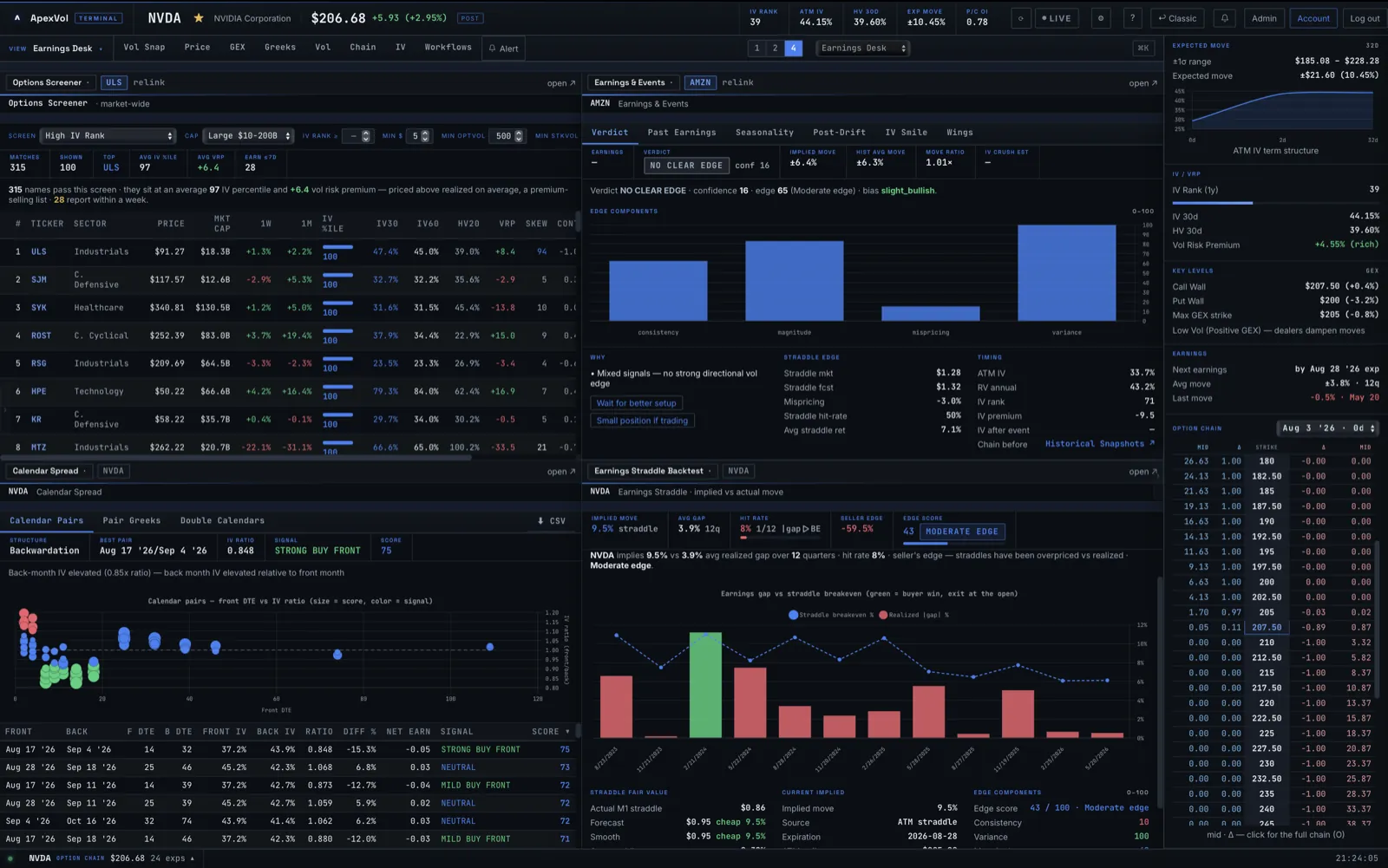Open the High IV Rank screen dropdown
Viewport: 1388px width, 868px height.
click(108, 136)
